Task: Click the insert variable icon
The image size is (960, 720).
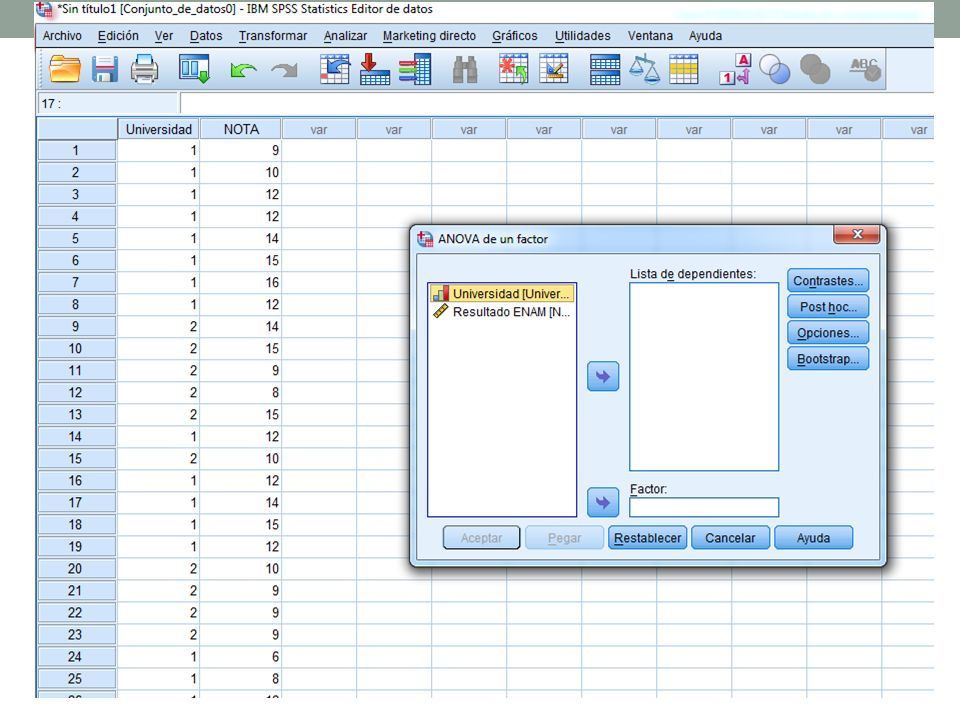Action: tap(553, 69)
